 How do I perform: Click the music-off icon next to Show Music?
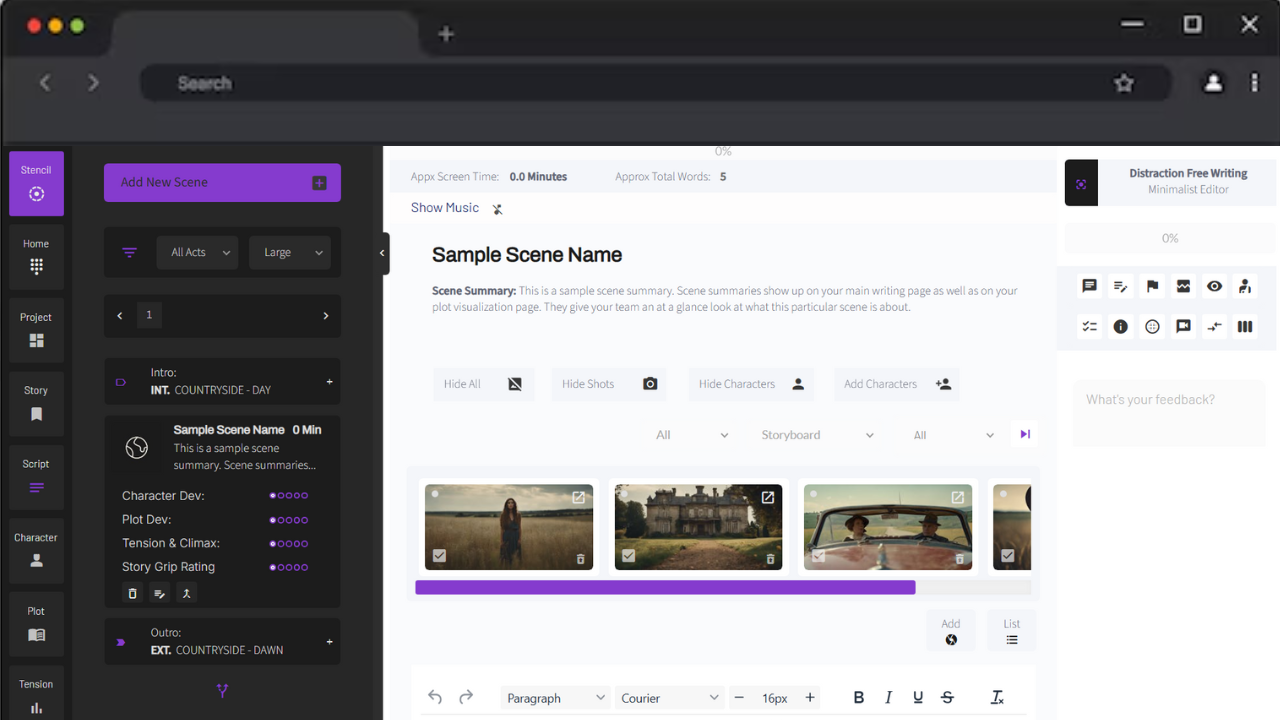pyautogui.click(x=497, y=209)
